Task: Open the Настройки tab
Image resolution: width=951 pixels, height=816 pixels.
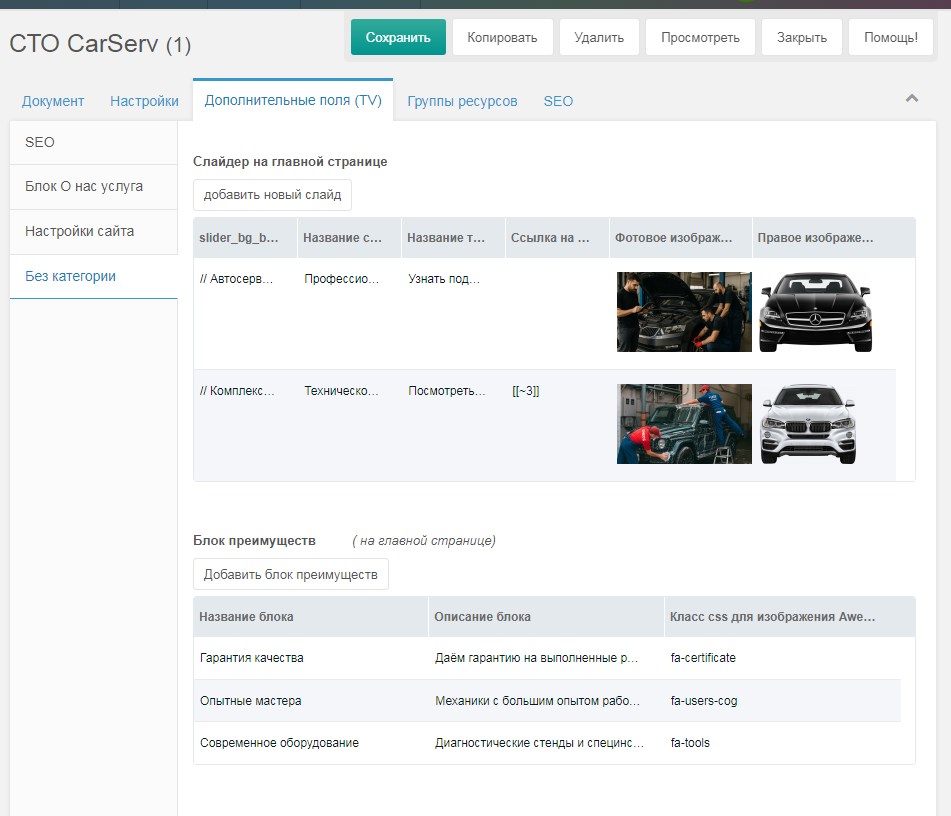Action: coord(144,101)
